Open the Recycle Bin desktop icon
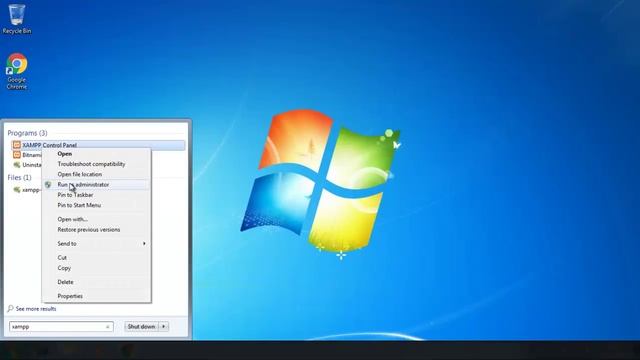 click(17, 19)
